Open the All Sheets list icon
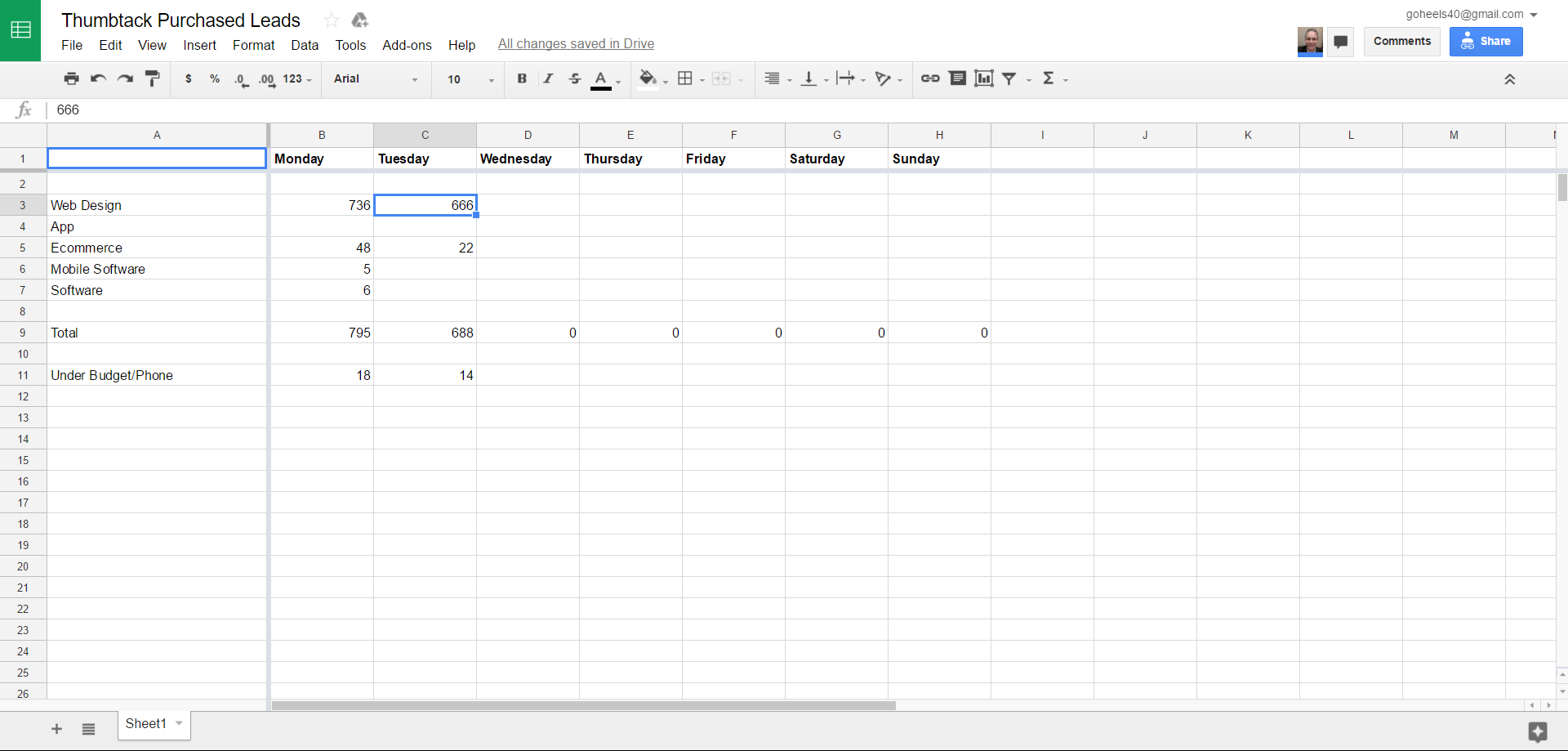The width and height of the screenshot is (1568, 751). tap(88, 729)
